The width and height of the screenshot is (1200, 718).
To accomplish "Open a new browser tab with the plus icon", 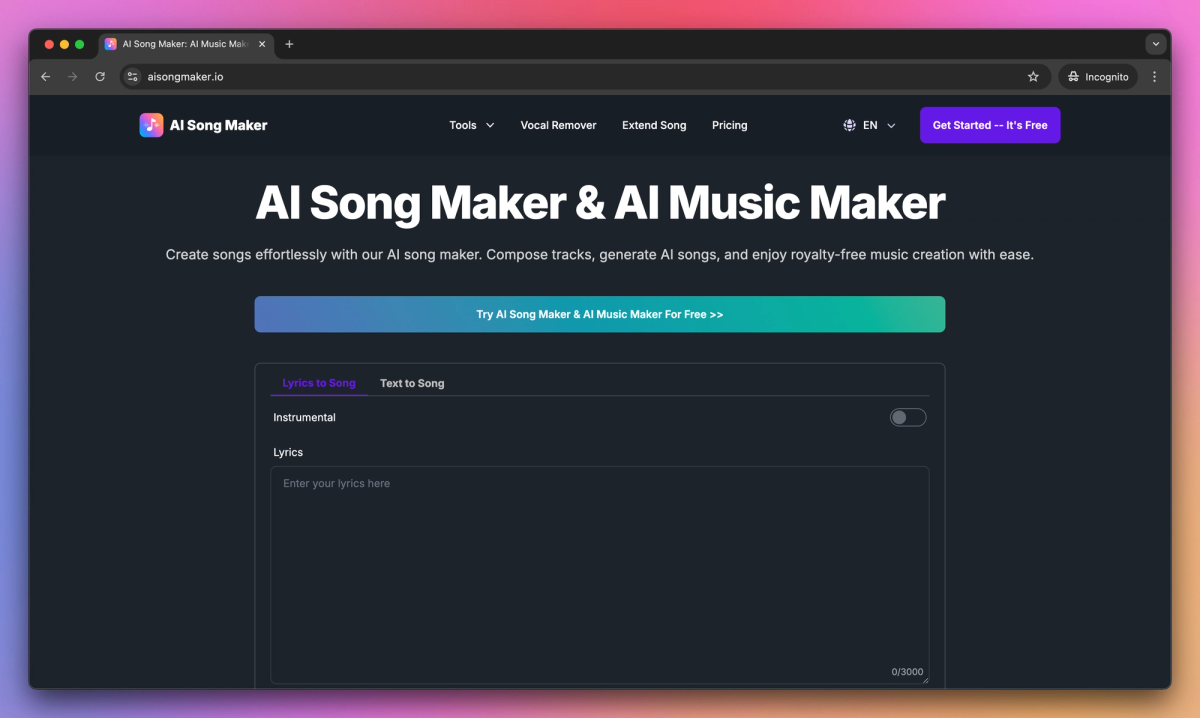I will coord(289,44).
